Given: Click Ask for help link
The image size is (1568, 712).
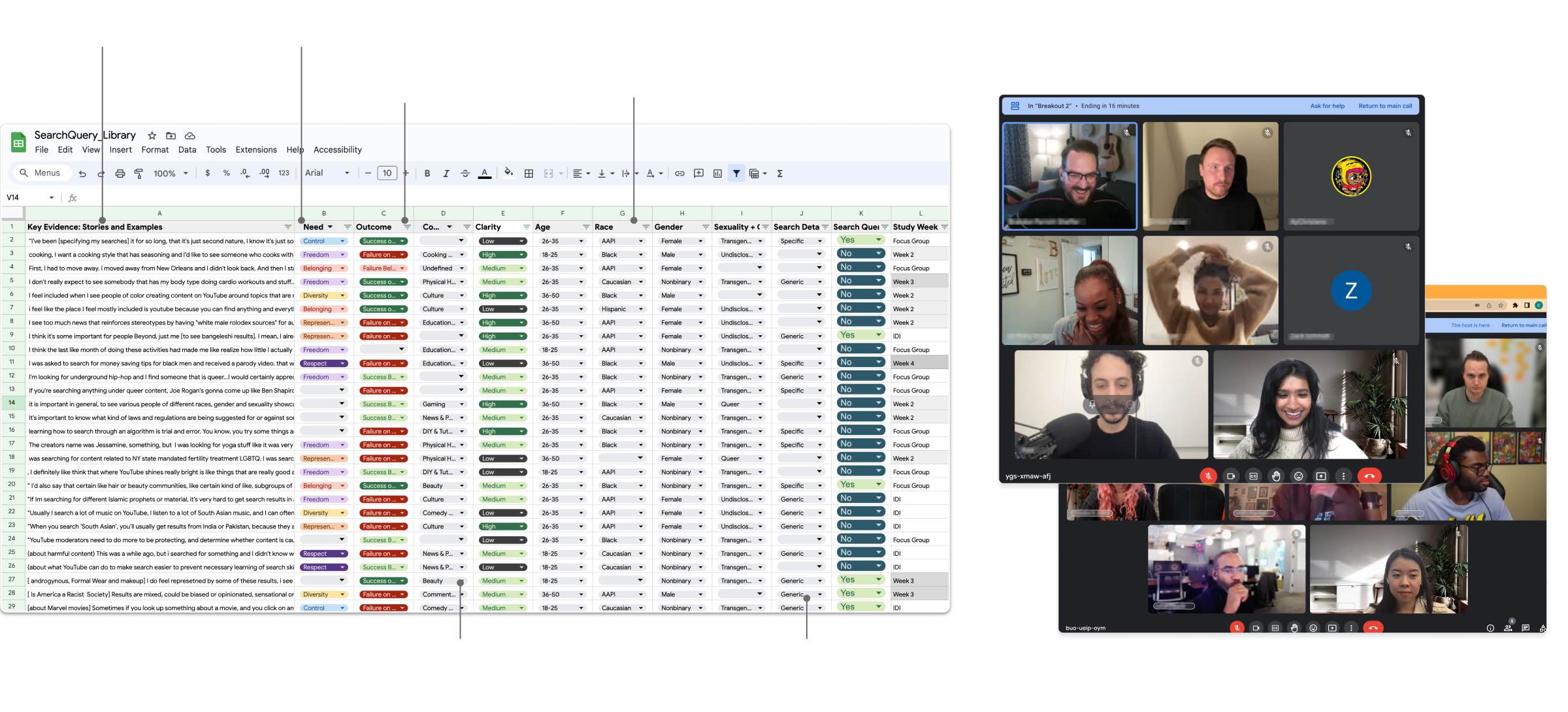Looking at the screenshot, I should [x=1327, y=106].
